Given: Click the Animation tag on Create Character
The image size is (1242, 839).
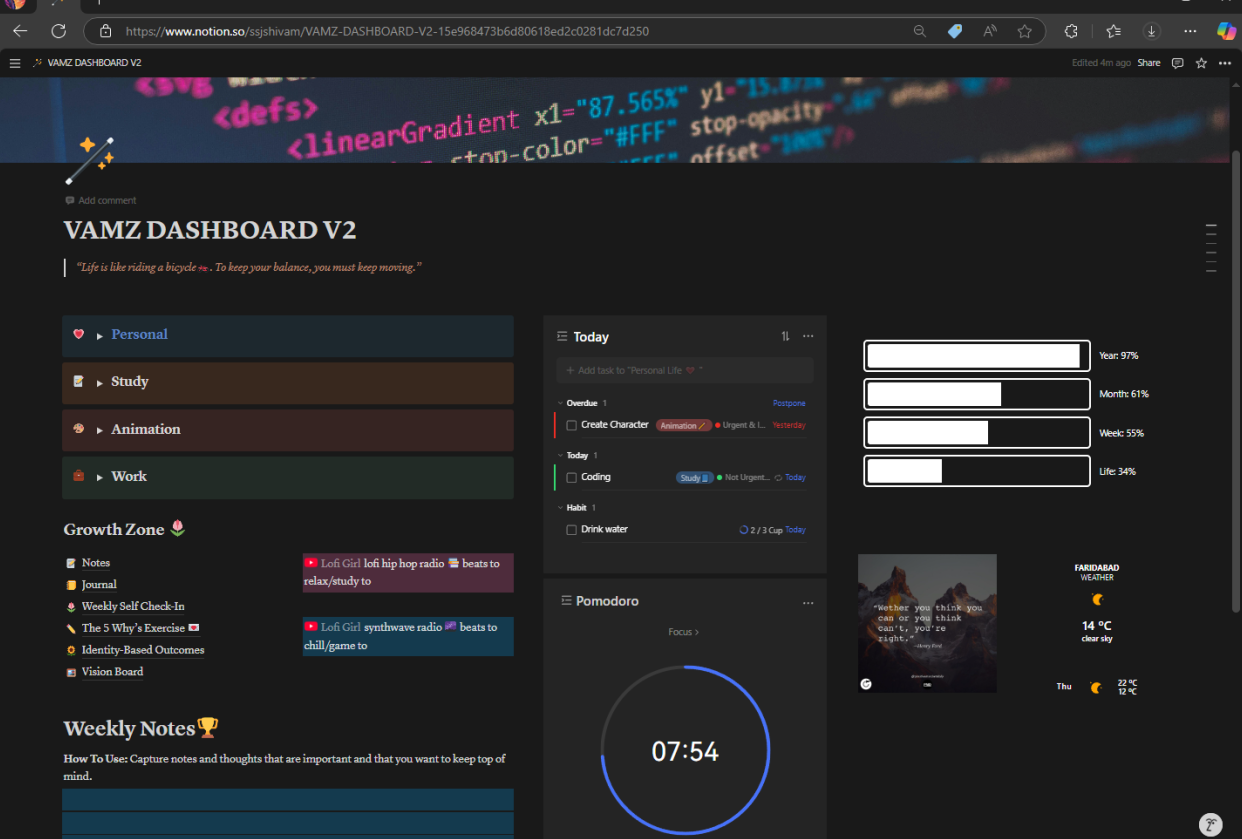Looking at the screenshot, I should pos(683,425).
